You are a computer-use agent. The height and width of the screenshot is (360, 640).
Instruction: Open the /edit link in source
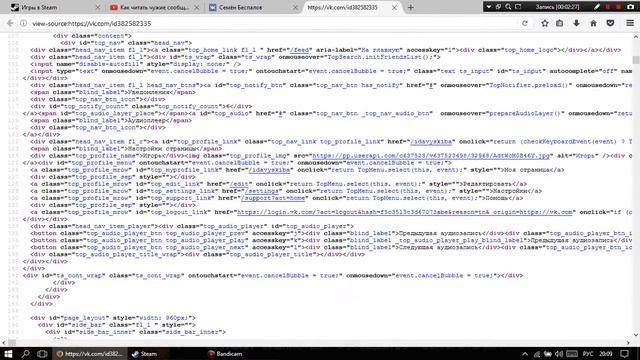click(239, 184)
